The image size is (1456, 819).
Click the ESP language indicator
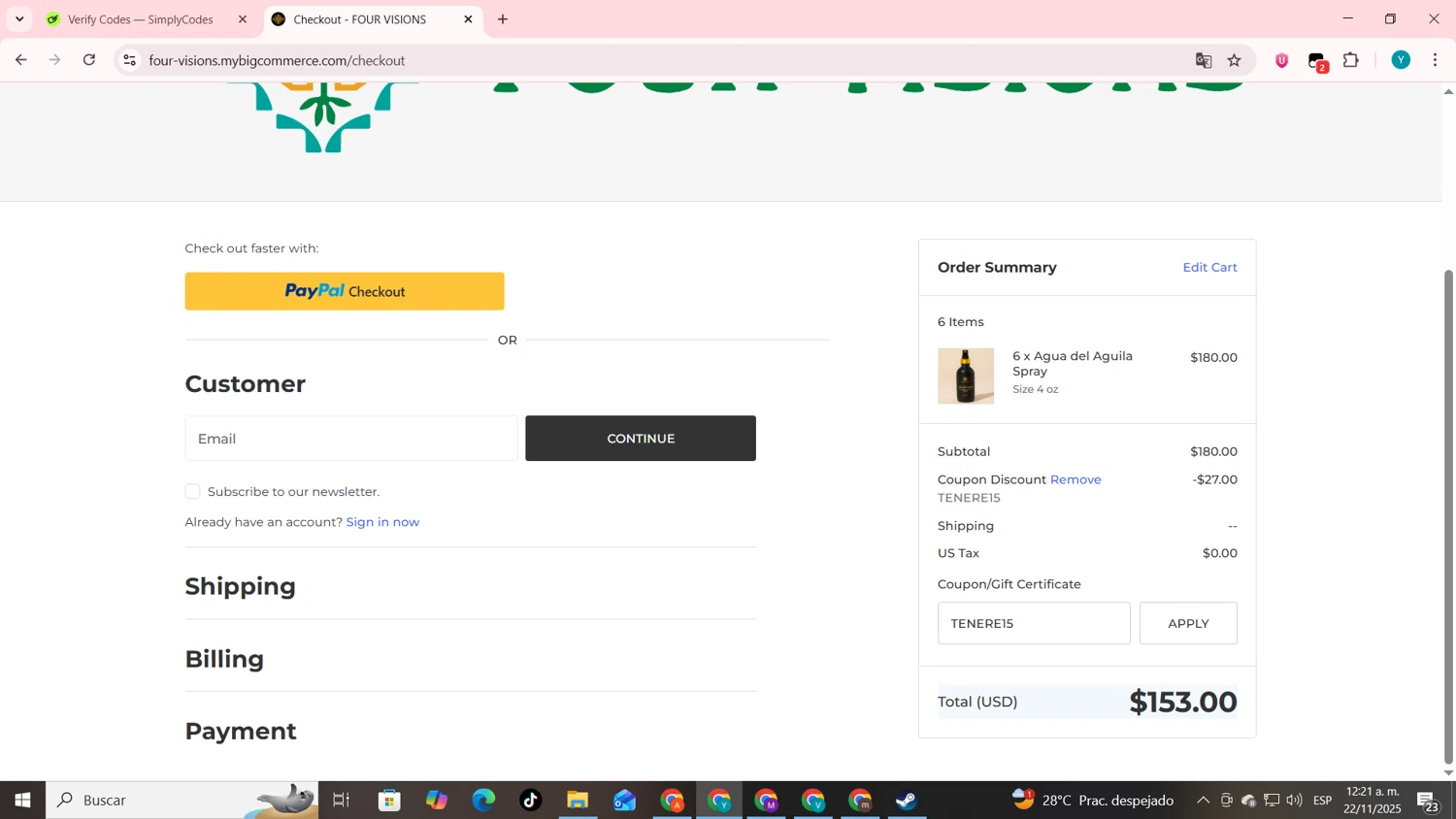point(1323,801)
